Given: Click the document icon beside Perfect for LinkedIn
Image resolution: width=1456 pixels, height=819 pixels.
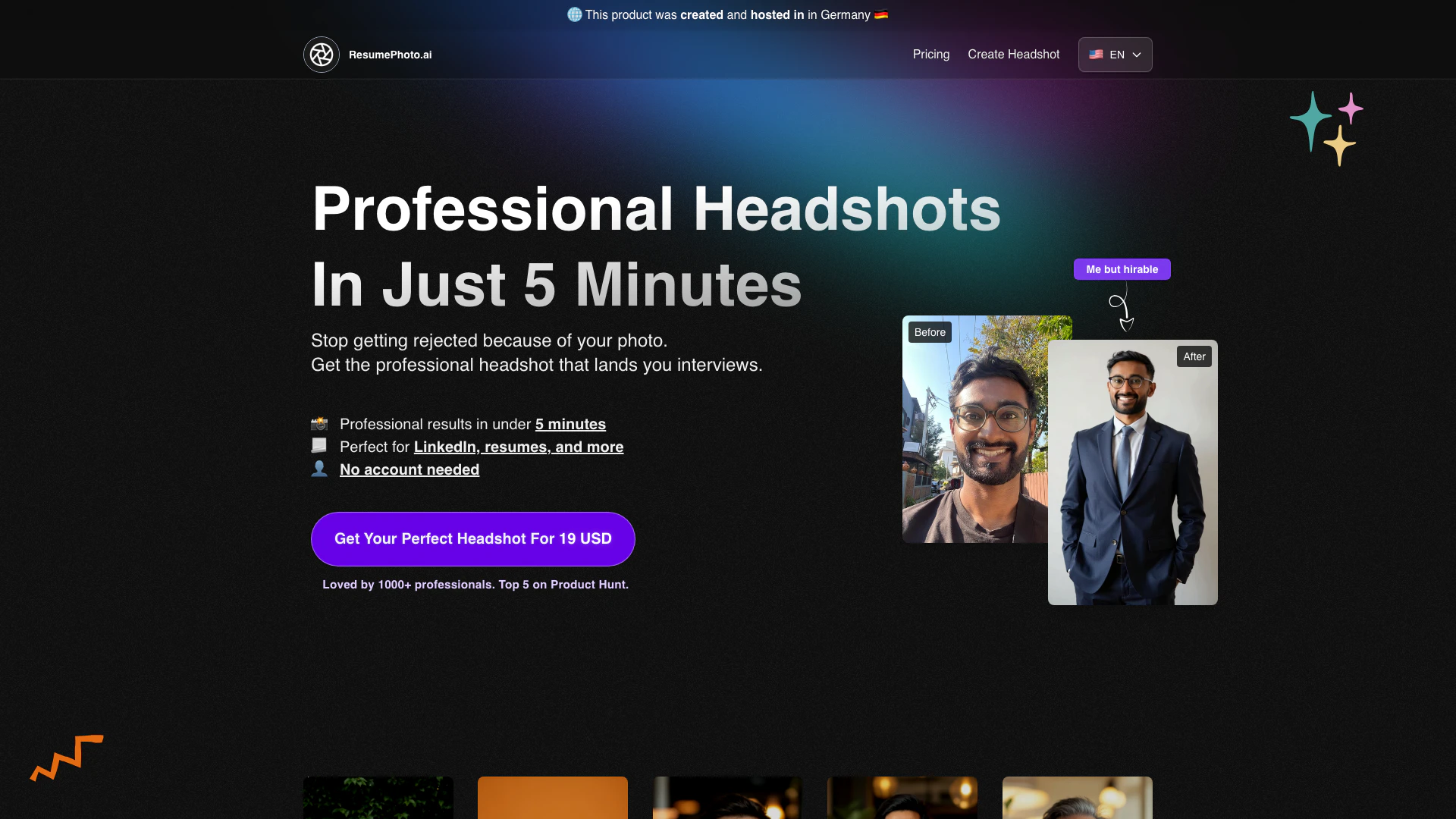Looking at the screenshot, I should tap(319, 446).
